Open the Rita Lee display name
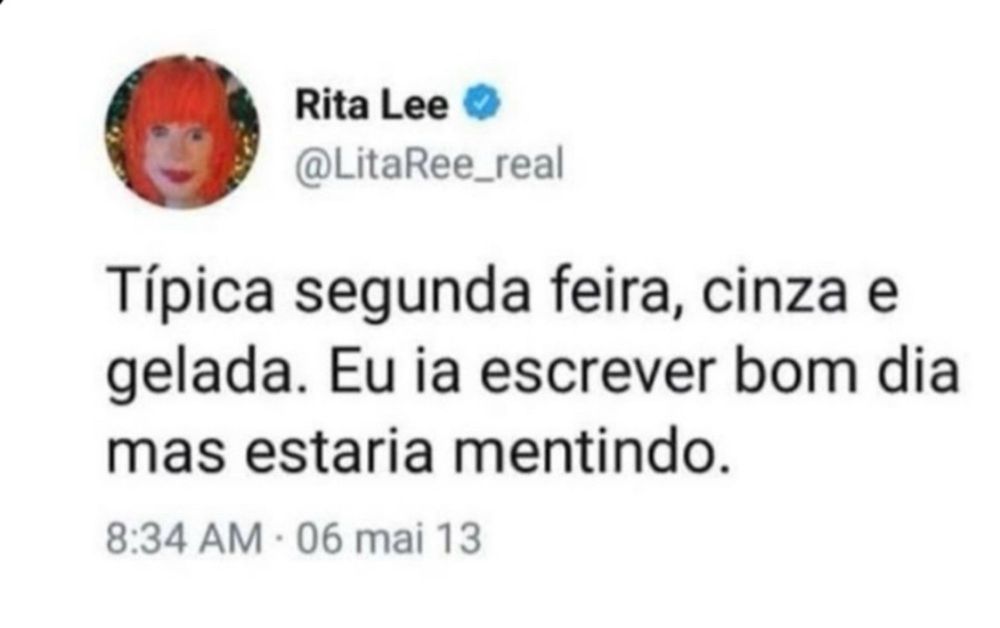This screenshot has width=1000, height=628. point(372,105)
